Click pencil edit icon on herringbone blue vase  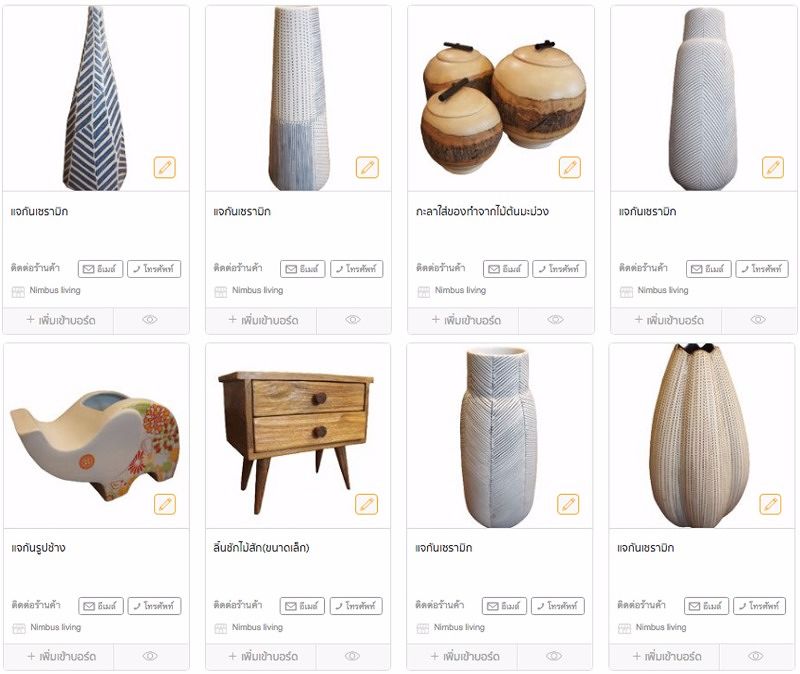coord(165,167)
